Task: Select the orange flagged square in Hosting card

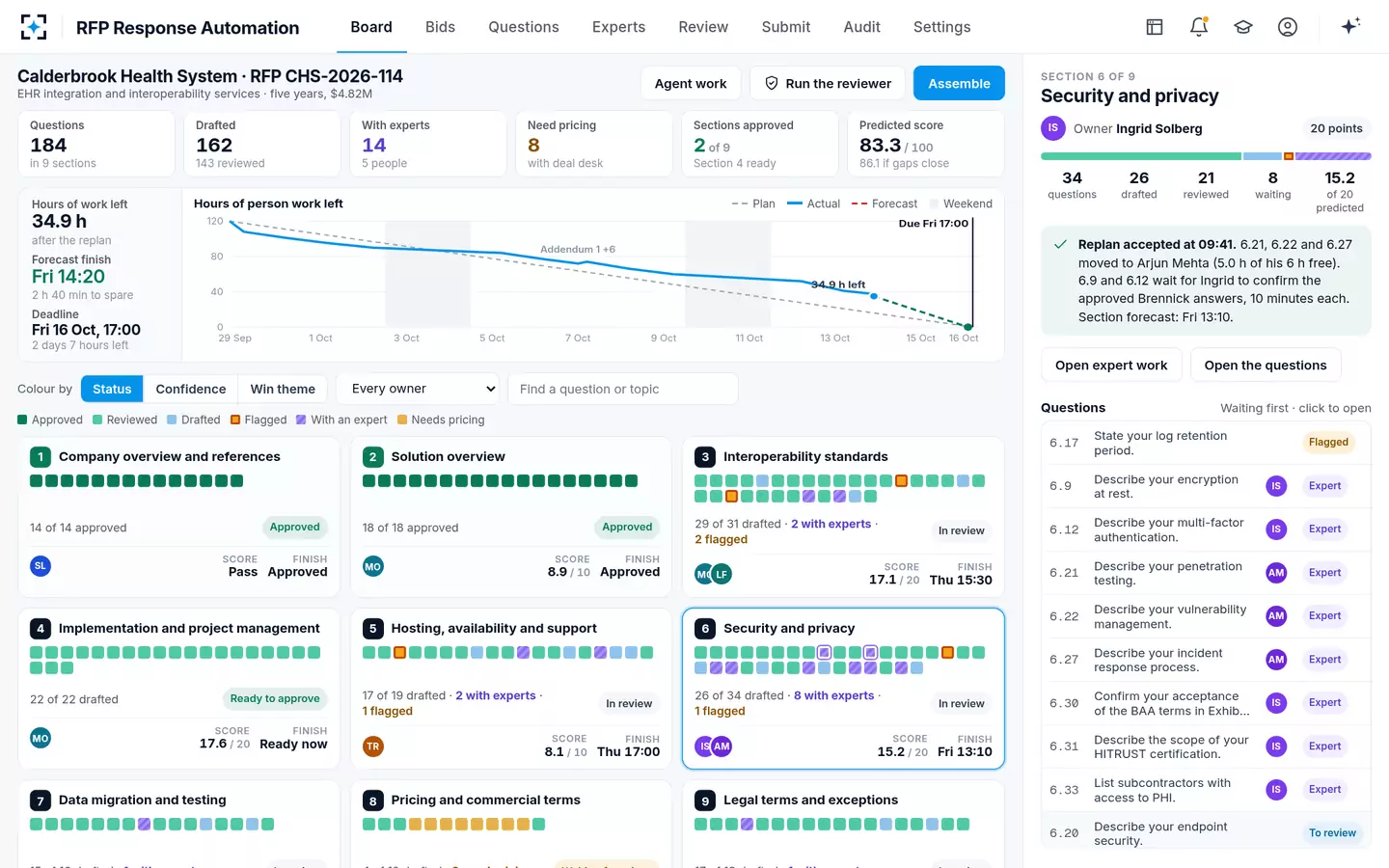Action: 399,653
